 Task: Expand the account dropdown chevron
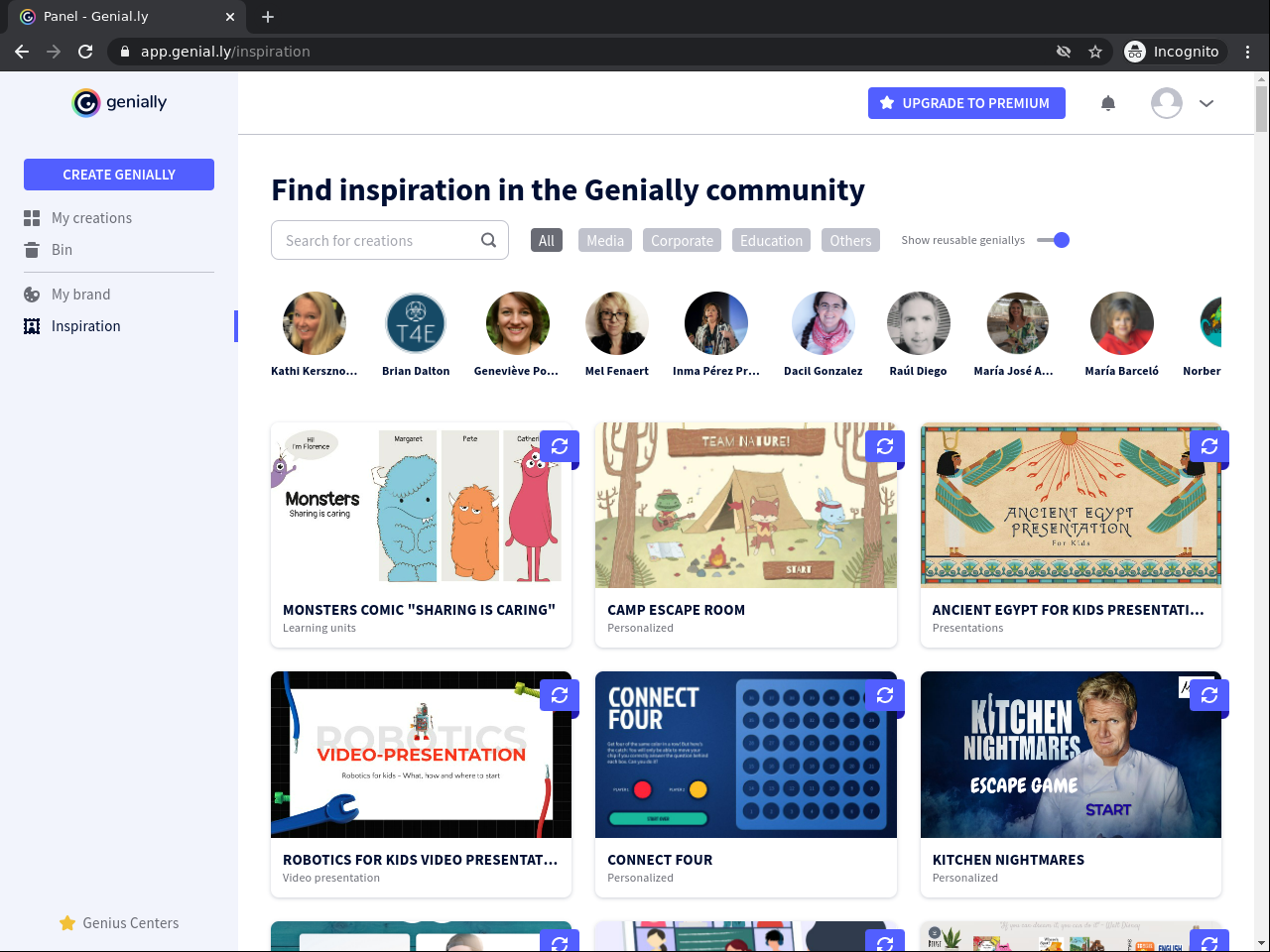pos(1206,103)
